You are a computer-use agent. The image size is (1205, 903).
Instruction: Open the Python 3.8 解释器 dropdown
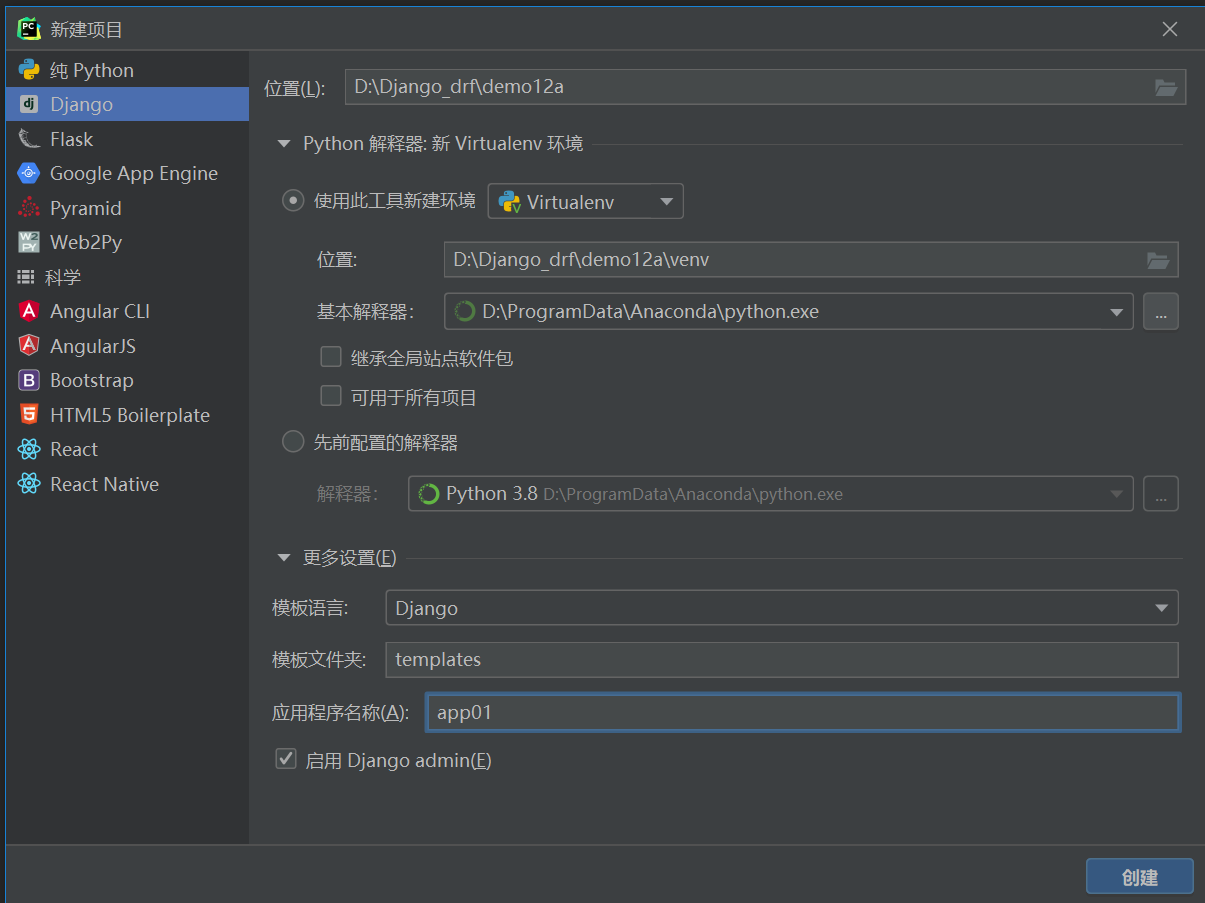point(770,493)
